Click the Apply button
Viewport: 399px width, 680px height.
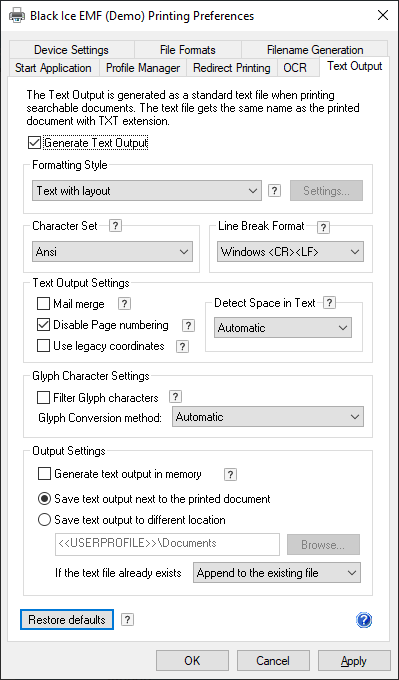click(354, 661)
